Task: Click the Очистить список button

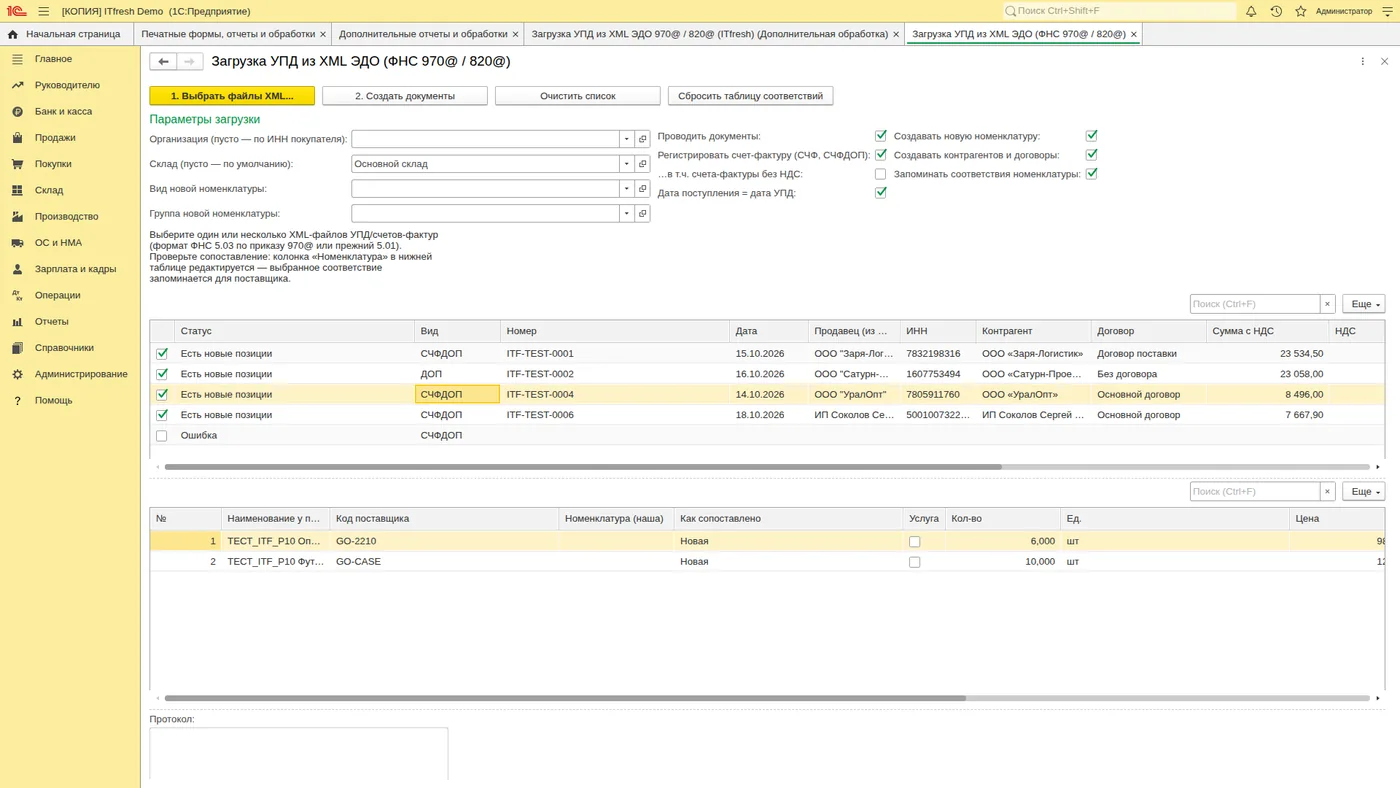Action: pyautogui.click(x=578, y=96)
